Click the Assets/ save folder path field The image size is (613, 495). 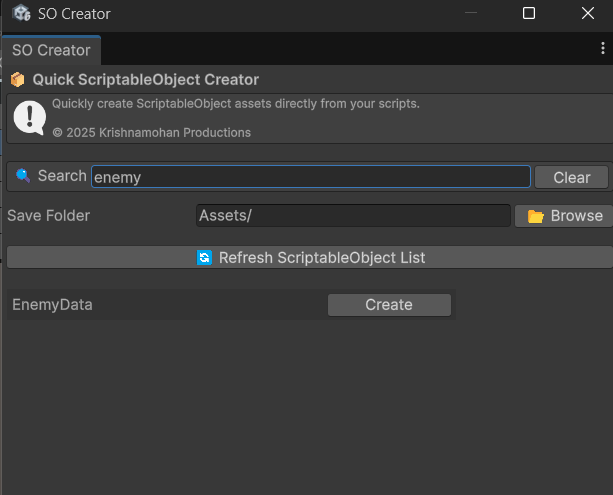(353, 216)
